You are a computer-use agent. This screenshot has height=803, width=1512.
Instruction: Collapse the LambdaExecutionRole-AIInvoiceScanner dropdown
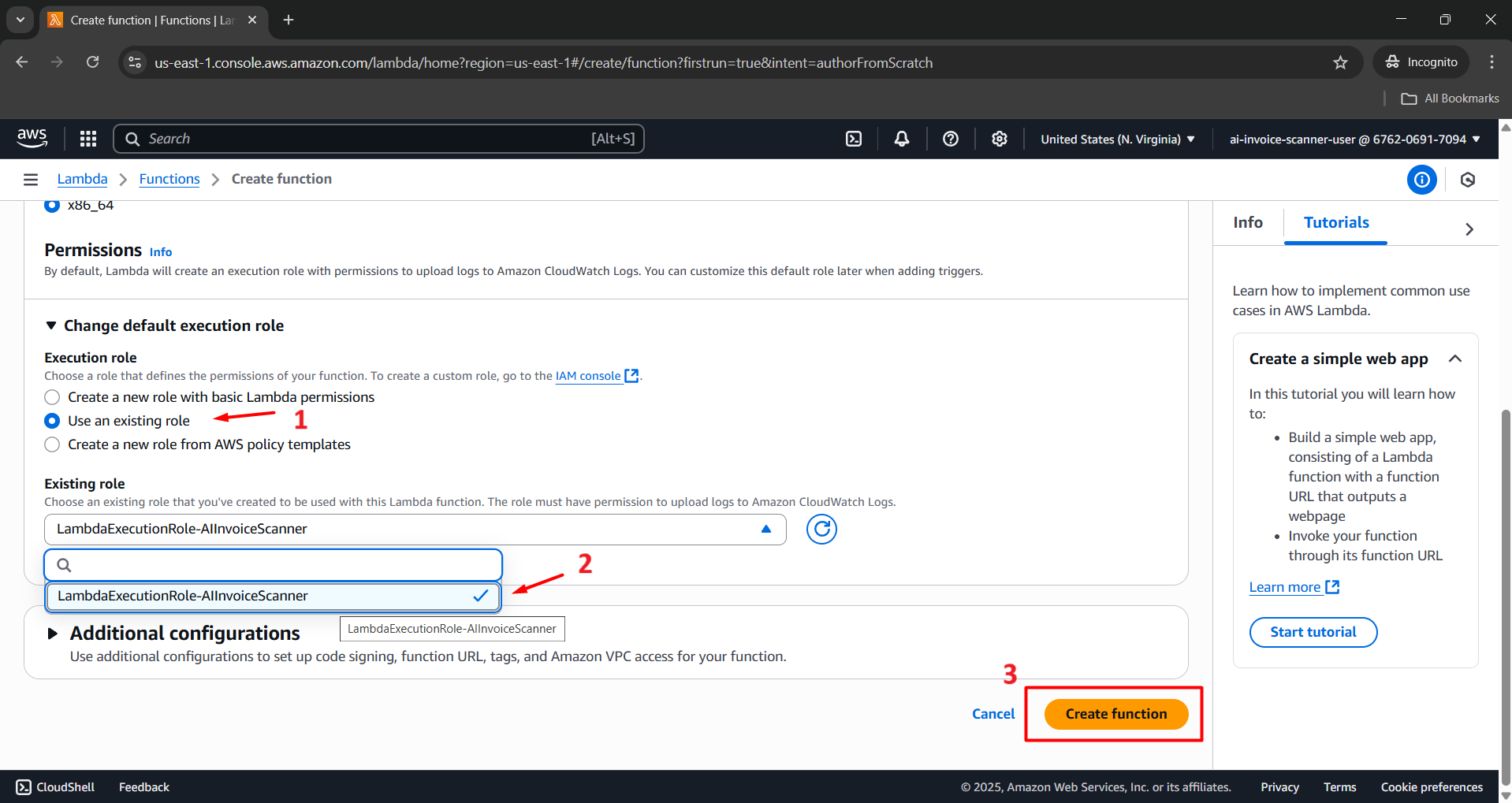pyautogui.click(x=764, y=529)
